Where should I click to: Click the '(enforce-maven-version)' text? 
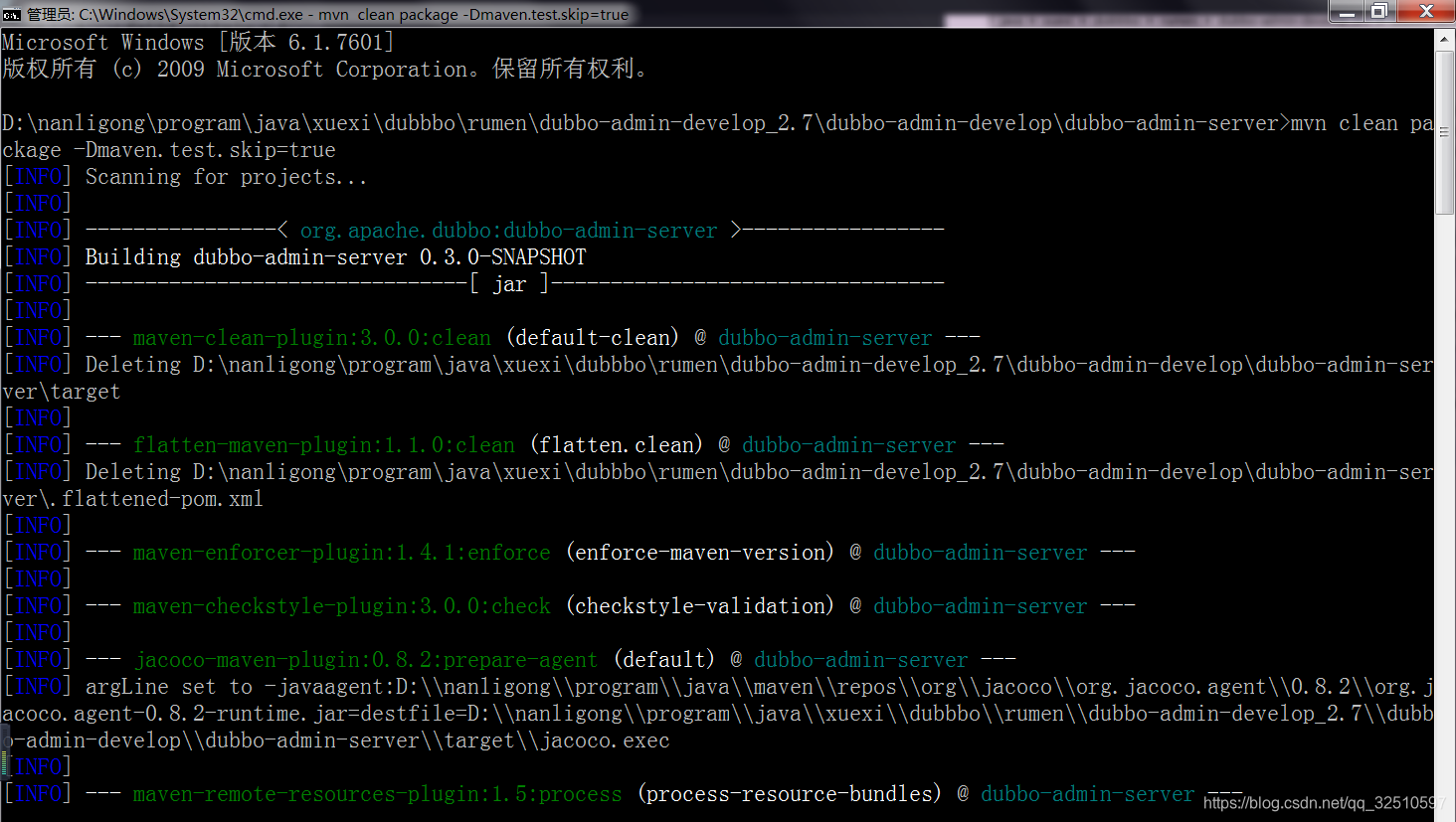tap(700, 553)
